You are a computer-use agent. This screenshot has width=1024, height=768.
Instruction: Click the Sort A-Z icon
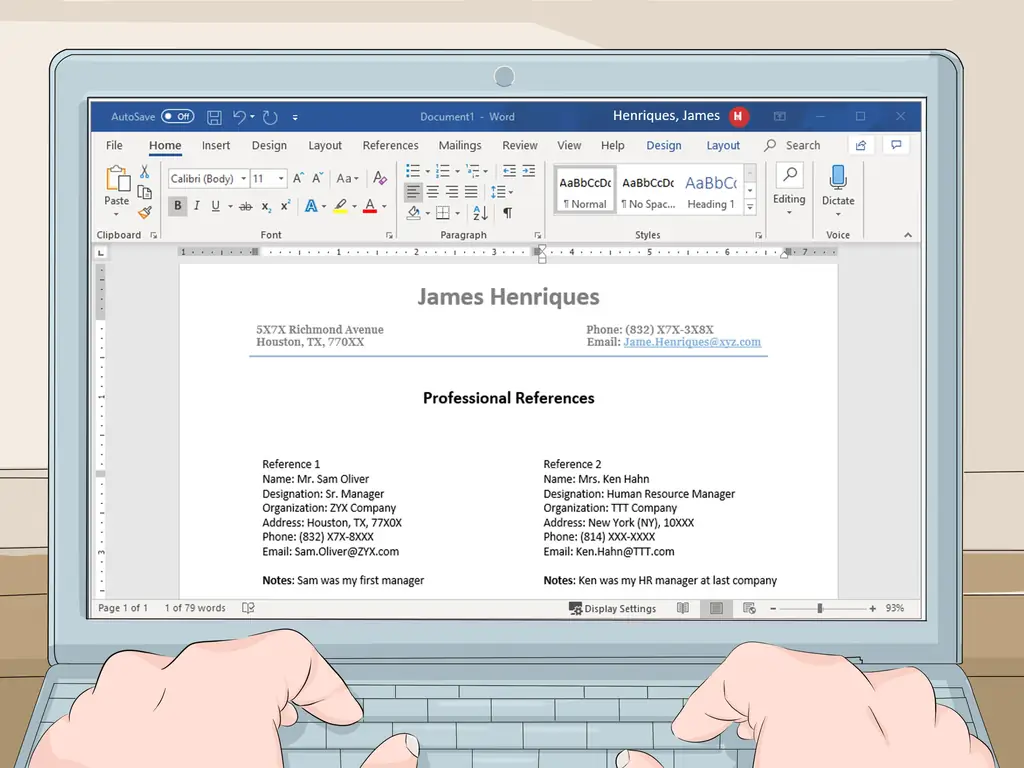coord(480,213)
